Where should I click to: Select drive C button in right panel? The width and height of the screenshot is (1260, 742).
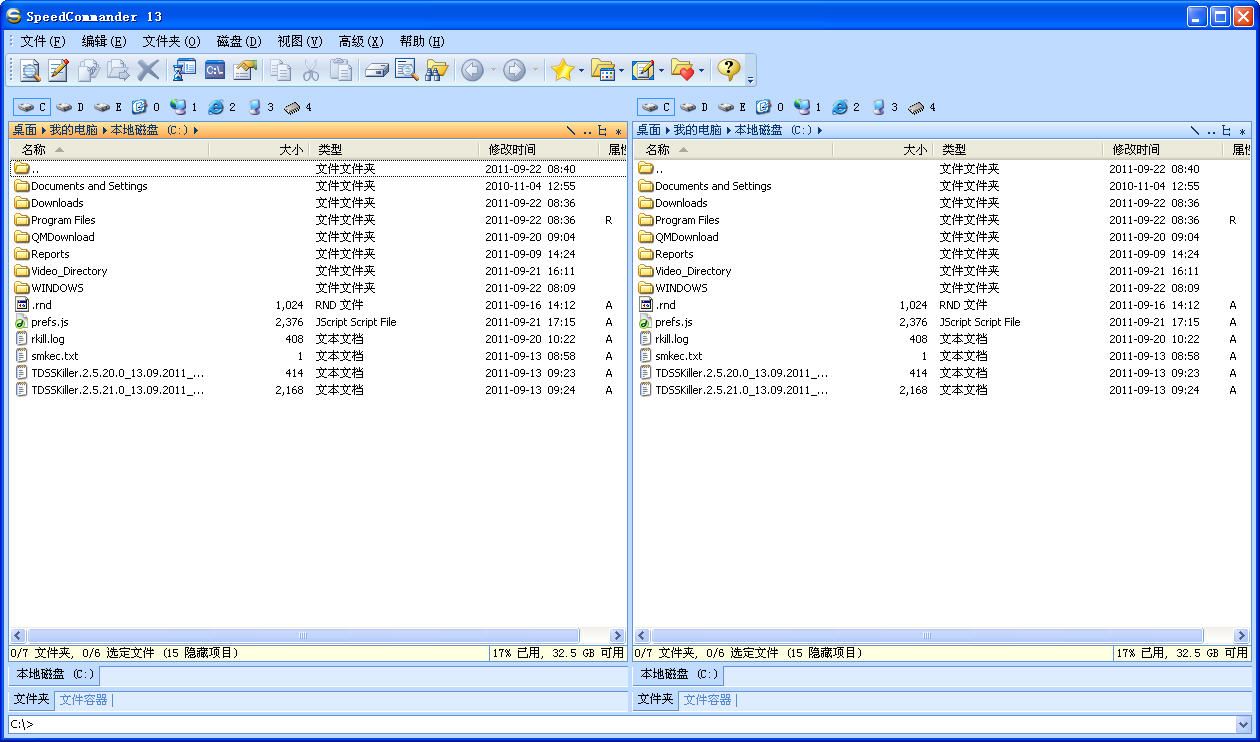point(656,107)
